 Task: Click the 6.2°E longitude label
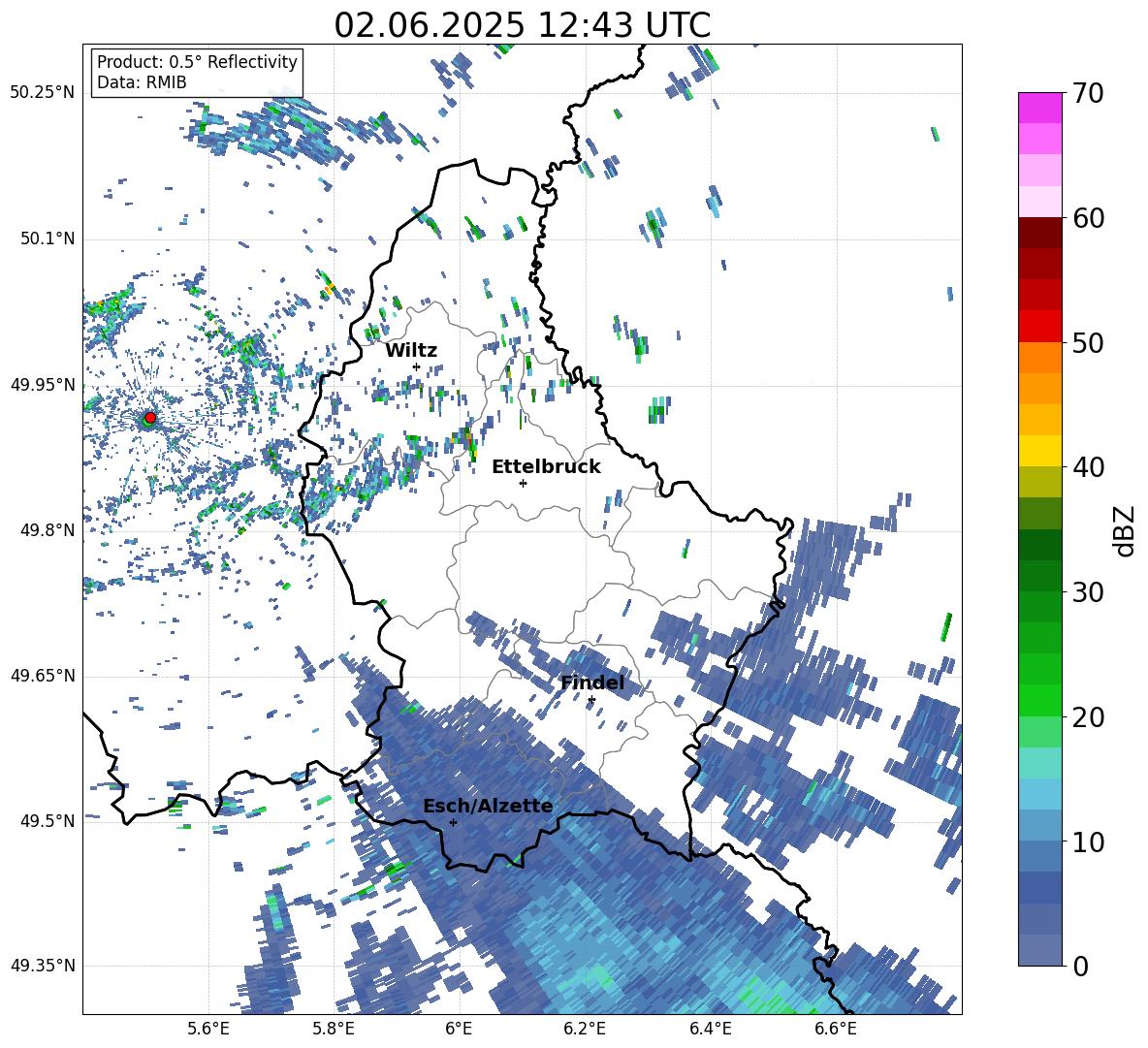pyautogui.click(x=585, y=1029)
